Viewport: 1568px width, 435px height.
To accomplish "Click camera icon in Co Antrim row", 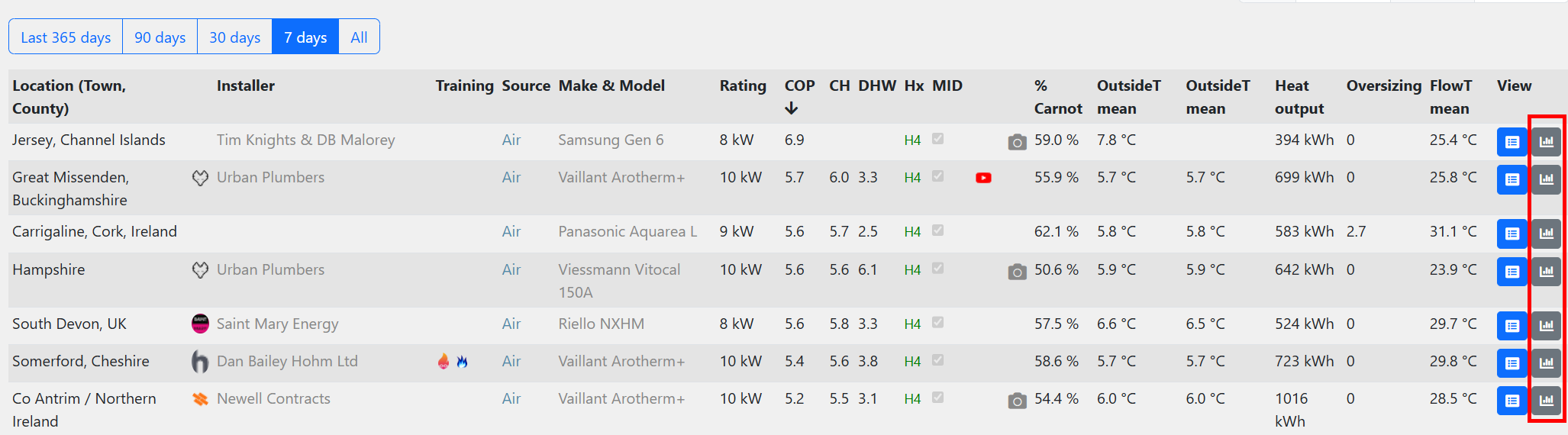I will [x=1017, y=401].
